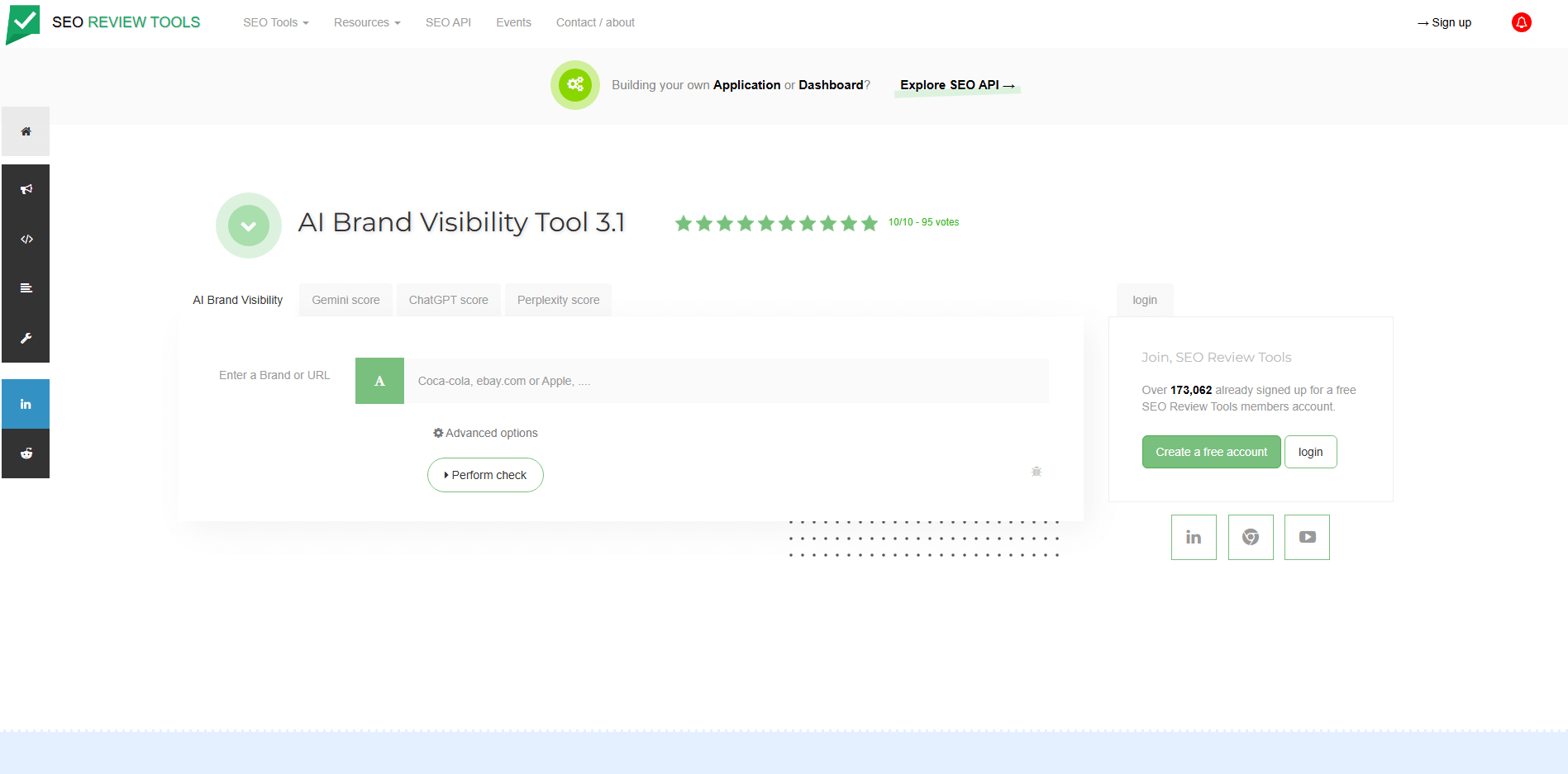
Task: Open the YouTube channel icon
Action: point(1306,537)
